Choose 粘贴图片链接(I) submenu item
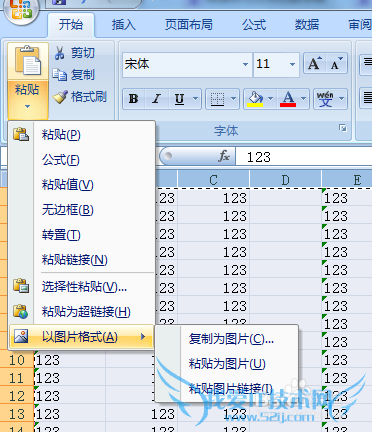 coord(227,389)
